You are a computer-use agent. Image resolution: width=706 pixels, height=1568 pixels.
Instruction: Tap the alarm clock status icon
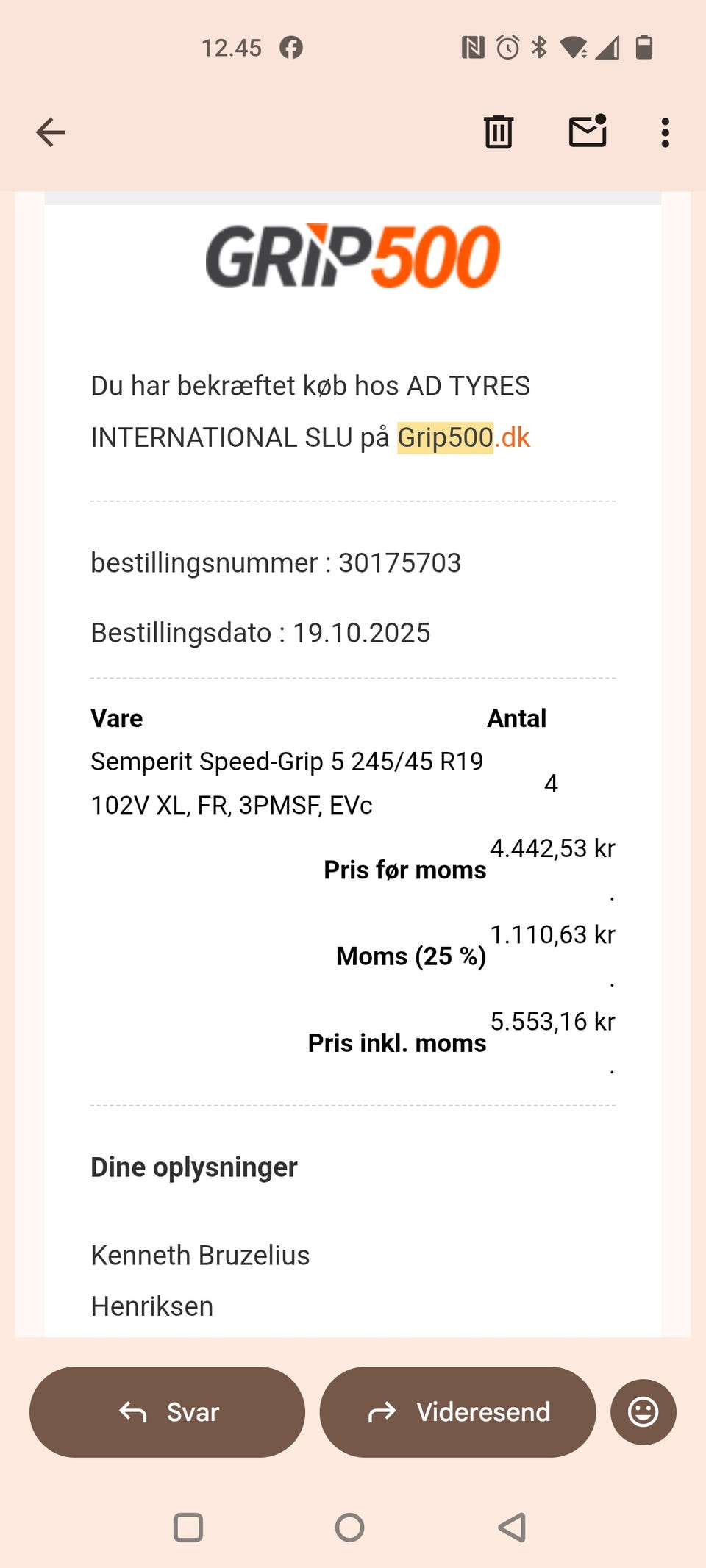point(507,48)
